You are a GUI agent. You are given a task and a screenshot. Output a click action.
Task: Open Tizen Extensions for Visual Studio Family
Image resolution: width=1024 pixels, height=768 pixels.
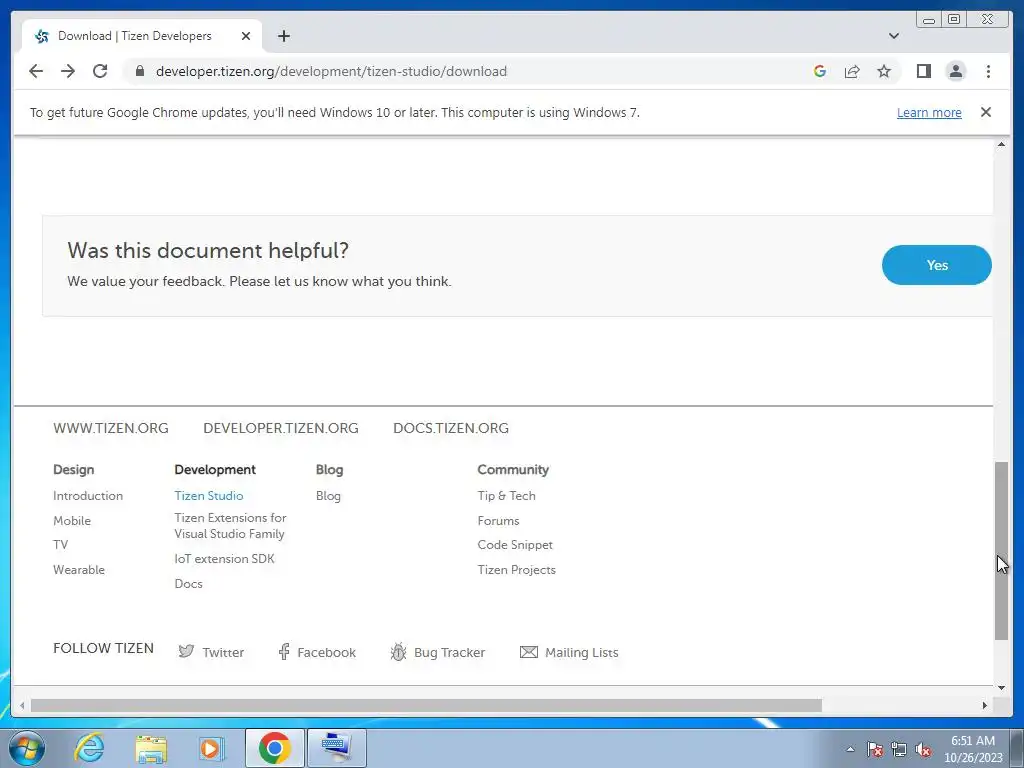click(230, 526)
